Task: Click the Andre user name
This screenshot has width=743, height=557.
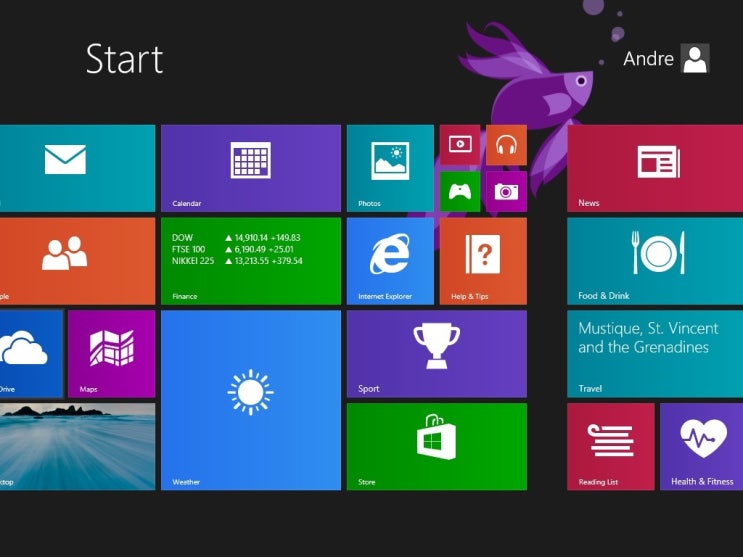Action: tap(648, 59)
